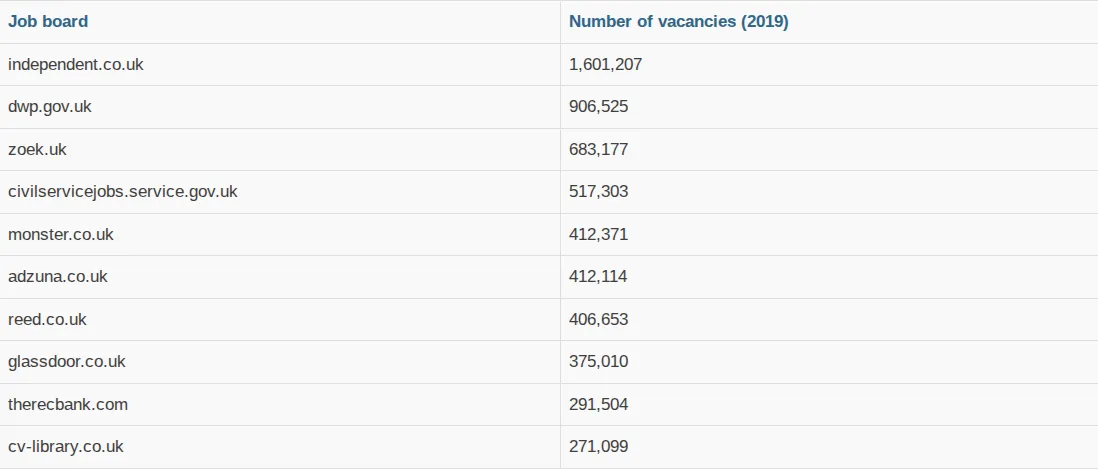Select the 906,525 vacancies figure
The image size is (1098, 469).
[x=598, y=107]
